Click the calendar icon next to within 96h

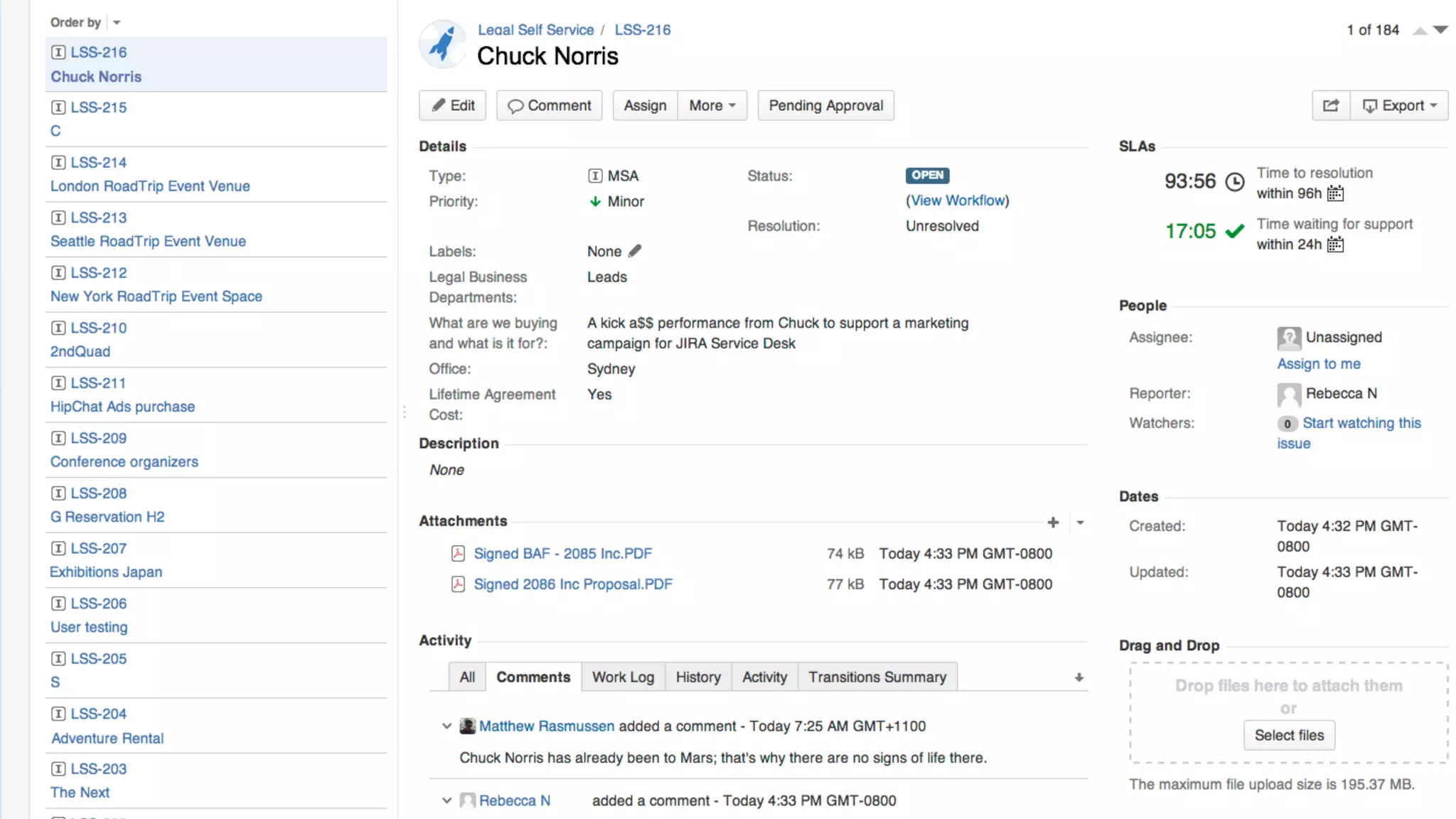pos(1336,193)
